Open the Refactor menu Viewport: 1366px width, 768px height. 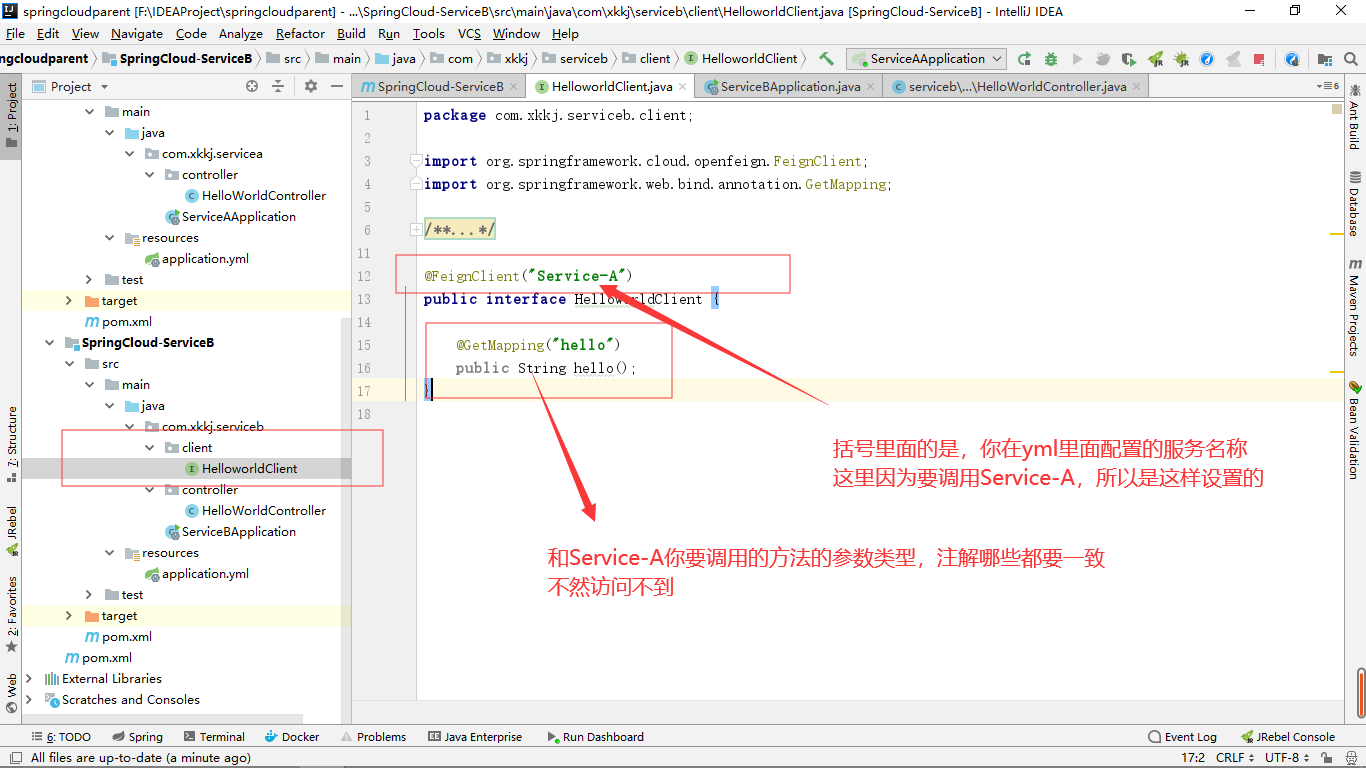point(300,33)
